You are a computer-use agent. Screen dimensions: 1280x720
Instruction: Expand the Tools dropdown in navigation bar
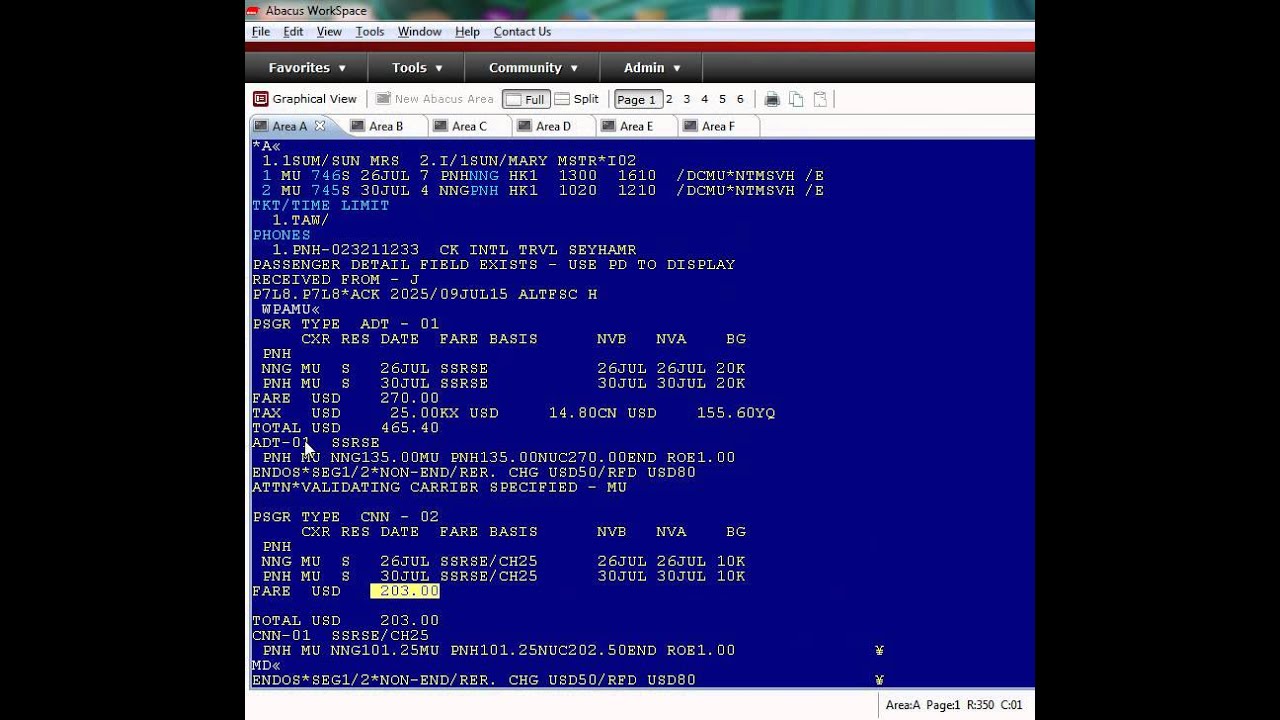[418, 68]
